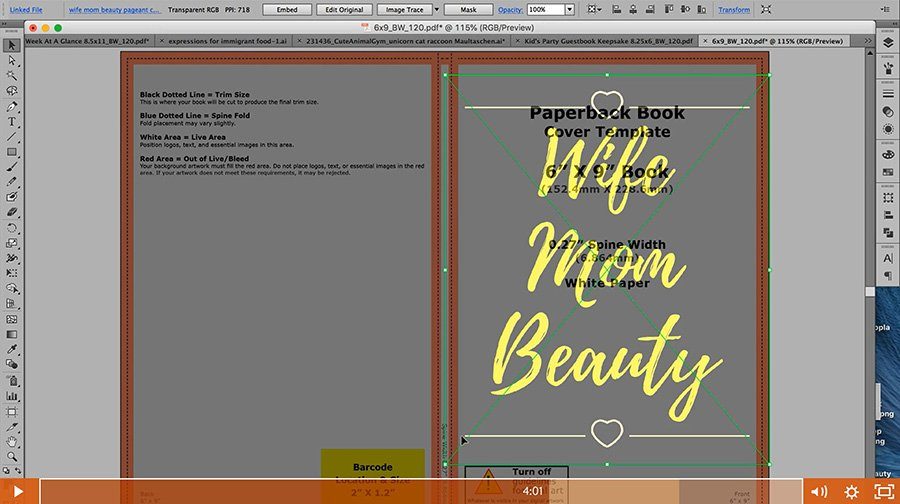The width and height of the screenshot is (900, 504).
Task: Click the vertical scrollbar thumb
Action: [870, 292]
